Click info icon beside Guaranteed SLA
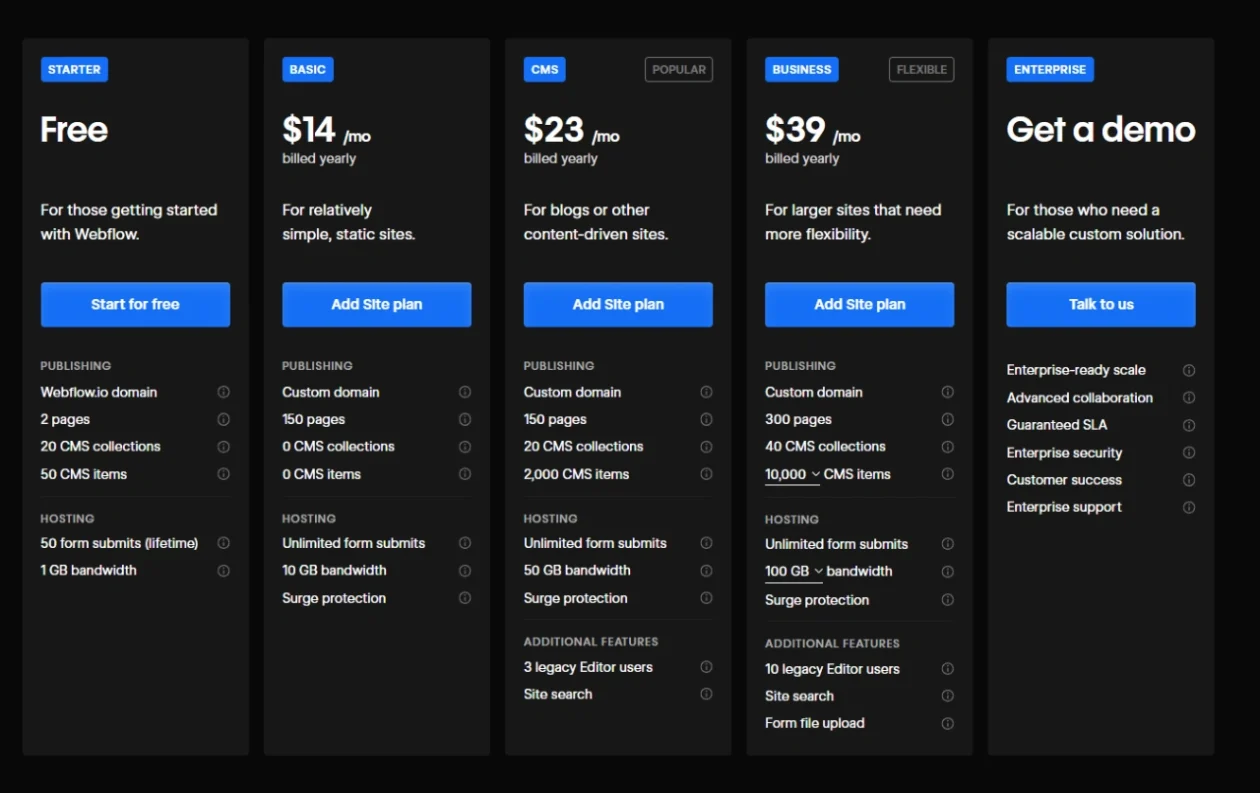 [1189, 425]
